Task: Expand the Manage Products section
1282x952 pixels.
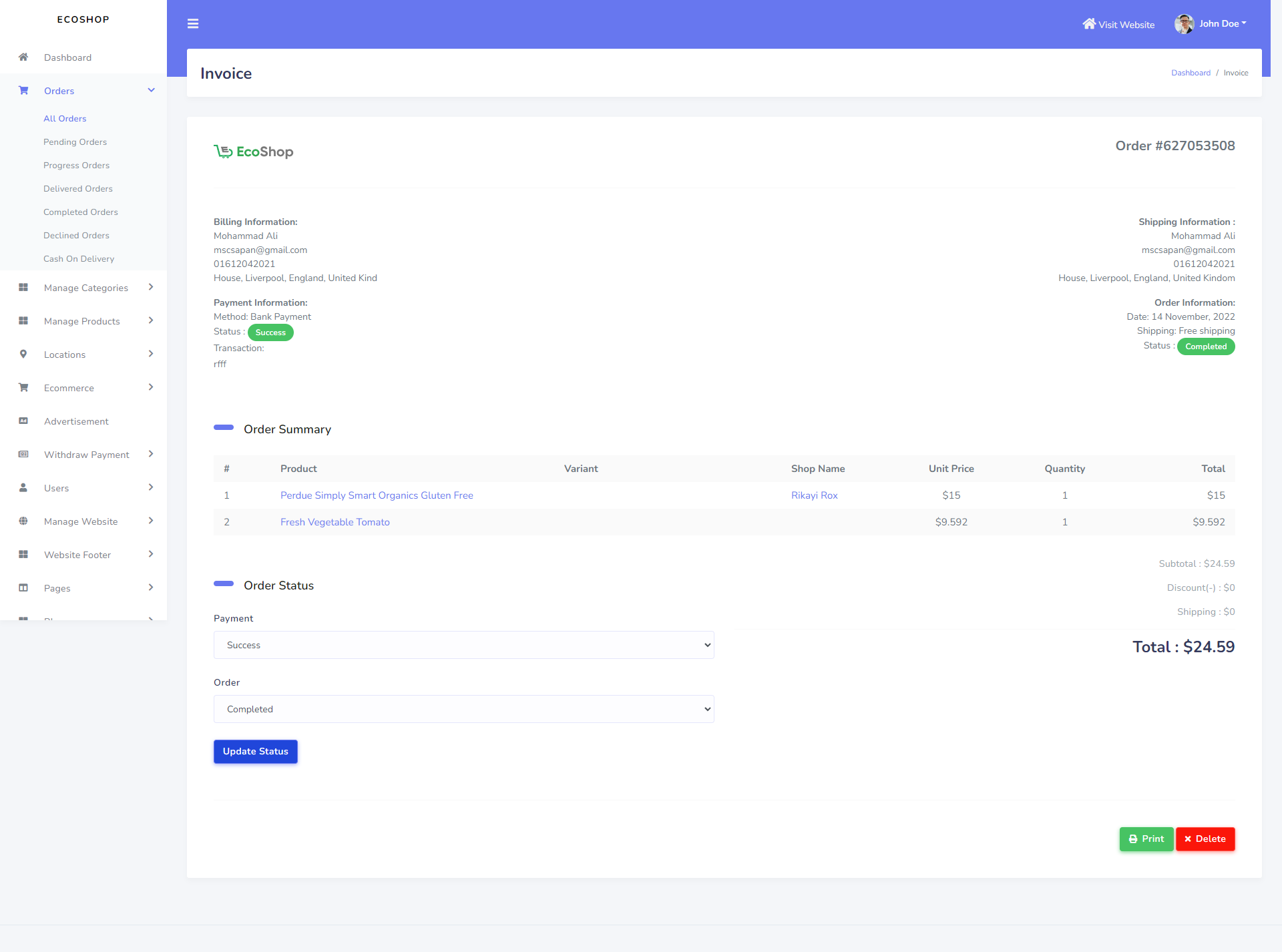Action: 82,321
